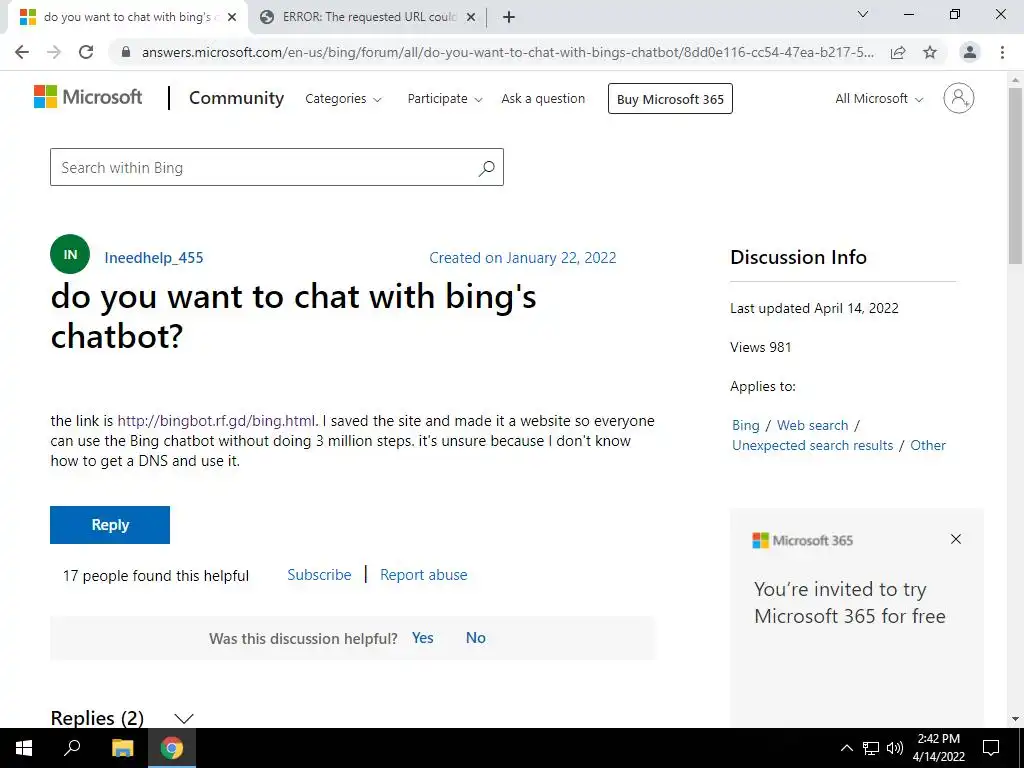Open Chrome's three-dot menu
Screen dimensions: 1024x768
(1002, 52)
